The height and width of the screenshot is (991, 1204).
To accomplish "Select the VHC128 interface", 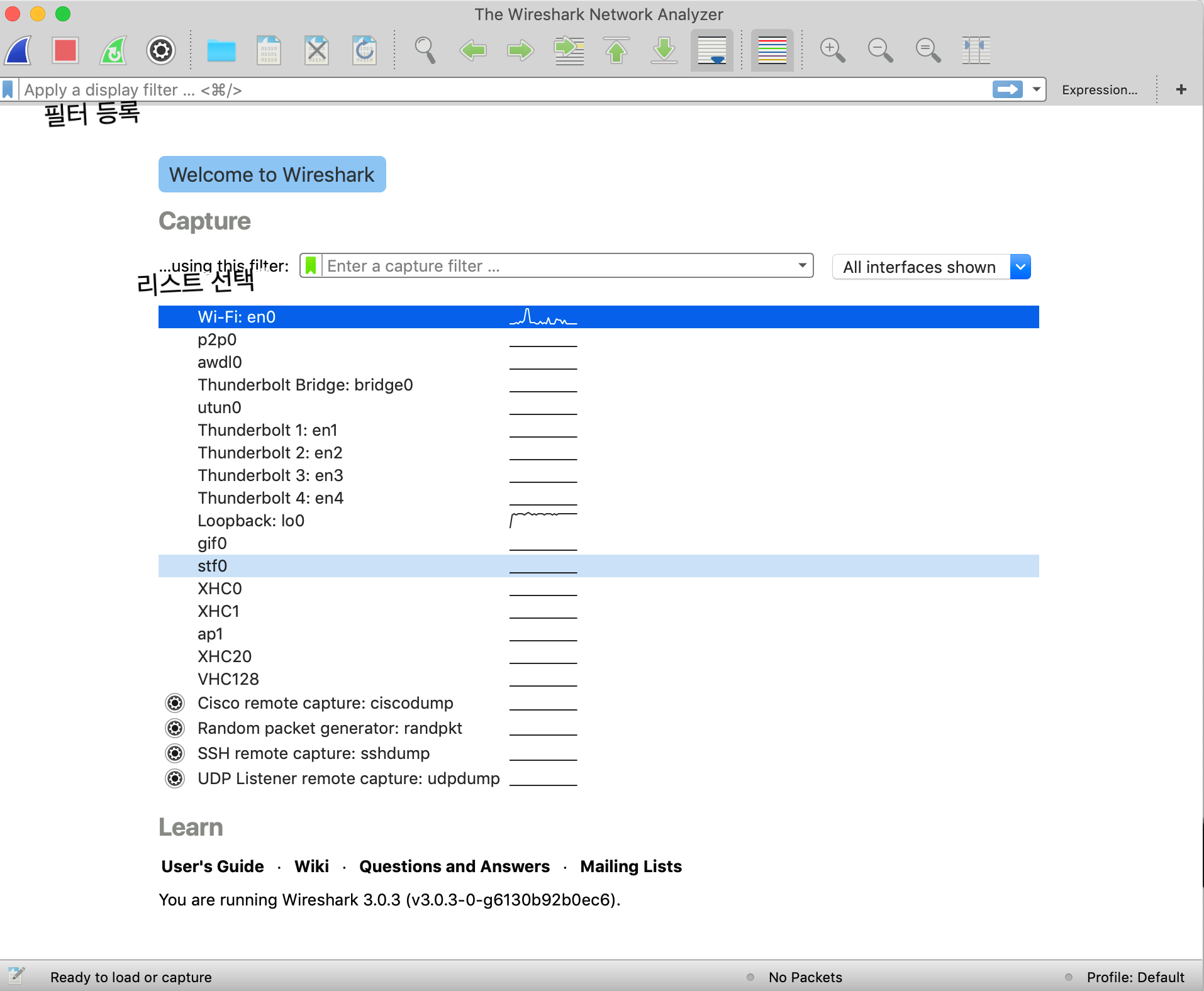I will point(599,679).
